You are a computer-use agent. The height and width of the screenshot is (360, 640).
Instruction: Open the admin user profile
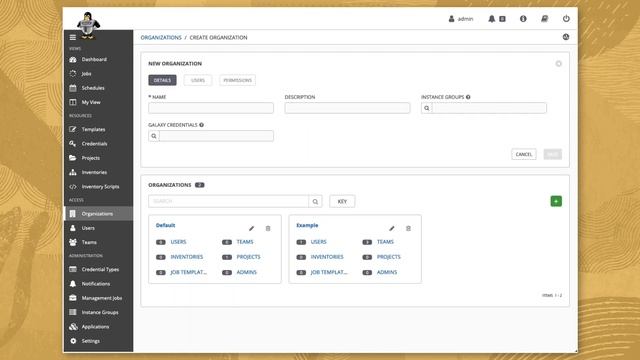461,19
